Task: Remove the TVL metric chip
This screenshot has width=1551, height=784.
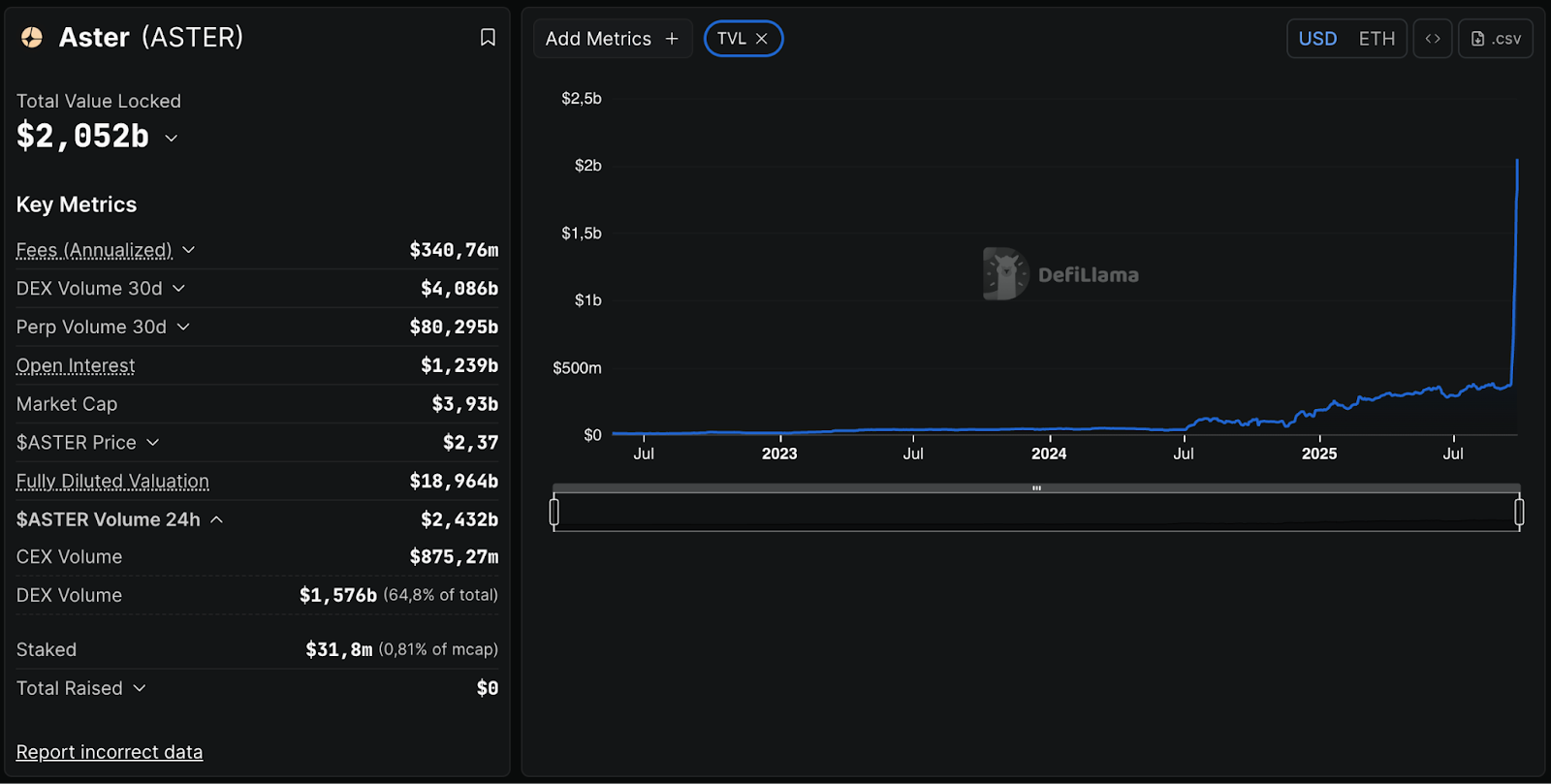Action: pos(762,39)
